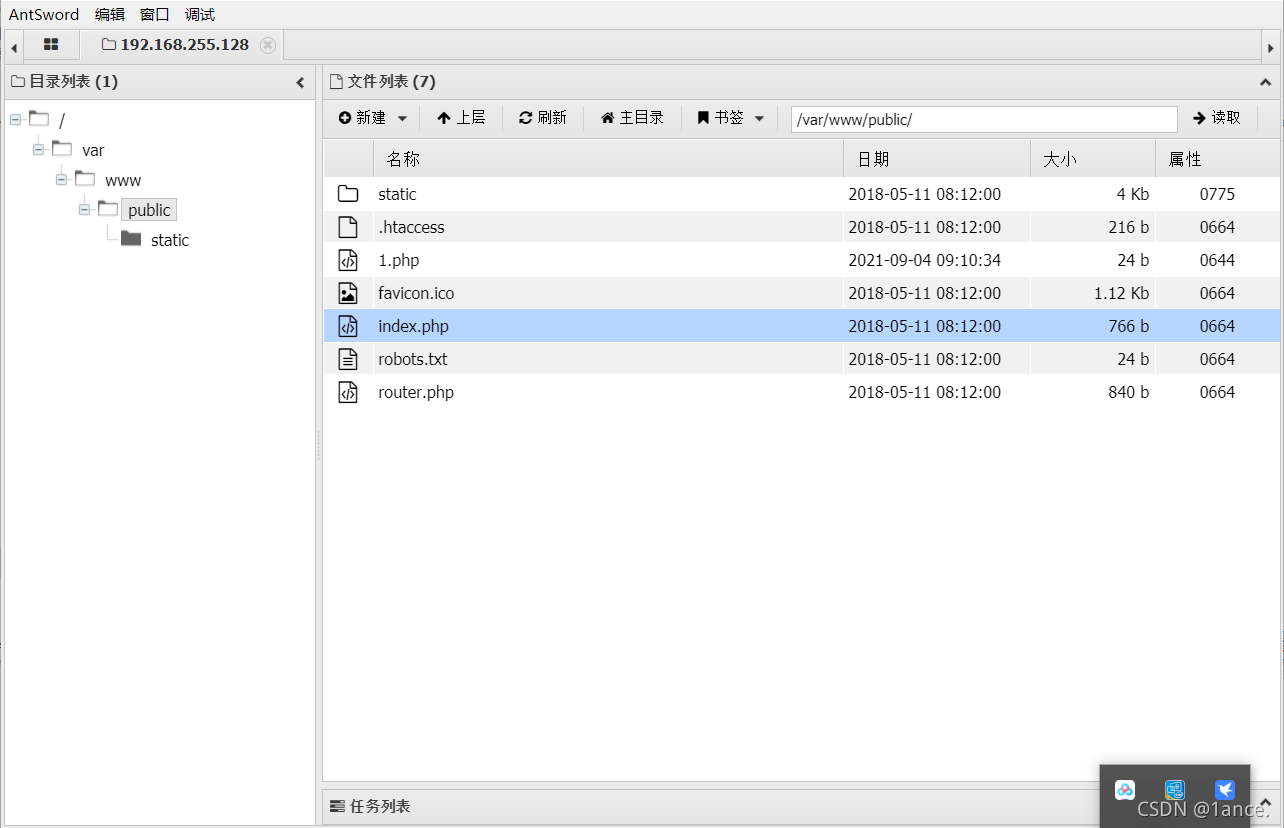Click the favicon.ico image file icon

click(x=348, y=293)
